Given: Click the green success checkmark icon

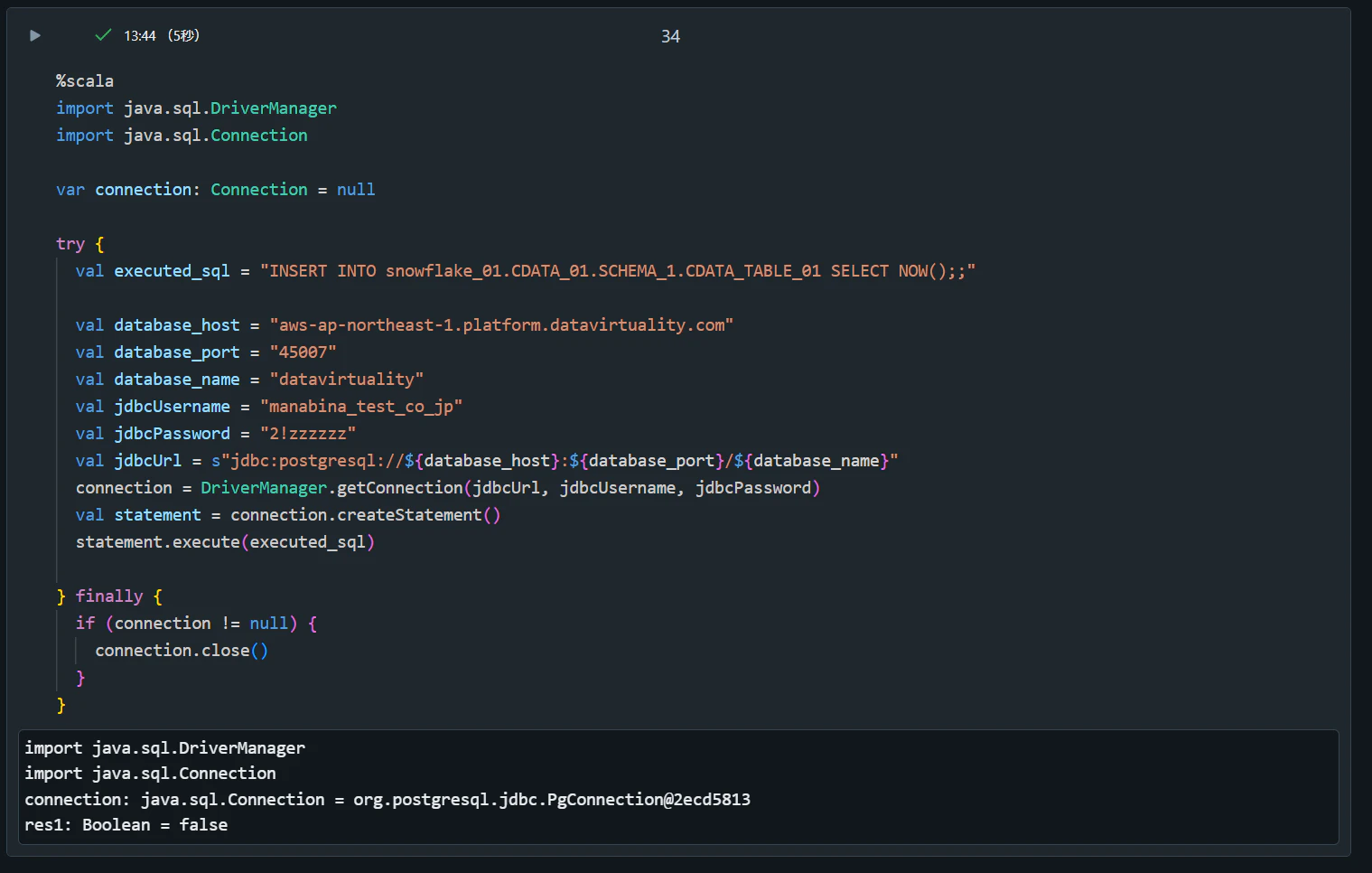Looking at the screenshot, I should pos(103,35).
